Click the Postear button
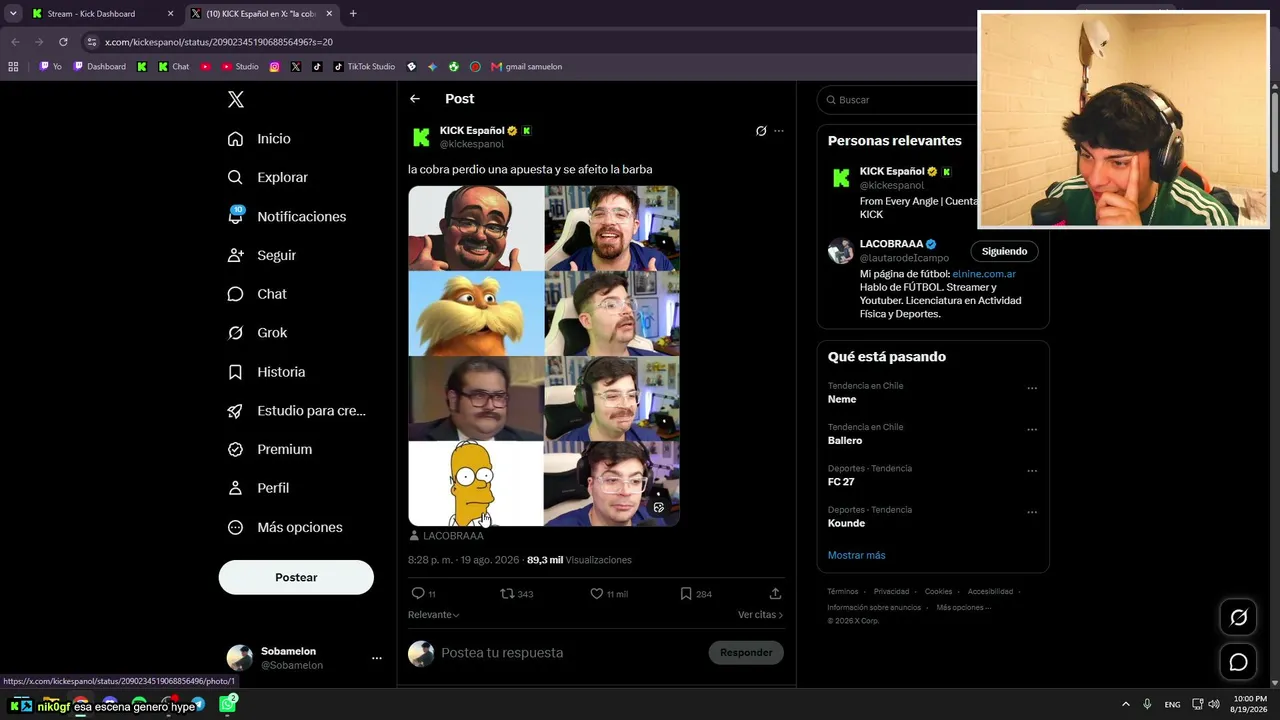This screenshot has height=720, width=1280. click(296, 577)
